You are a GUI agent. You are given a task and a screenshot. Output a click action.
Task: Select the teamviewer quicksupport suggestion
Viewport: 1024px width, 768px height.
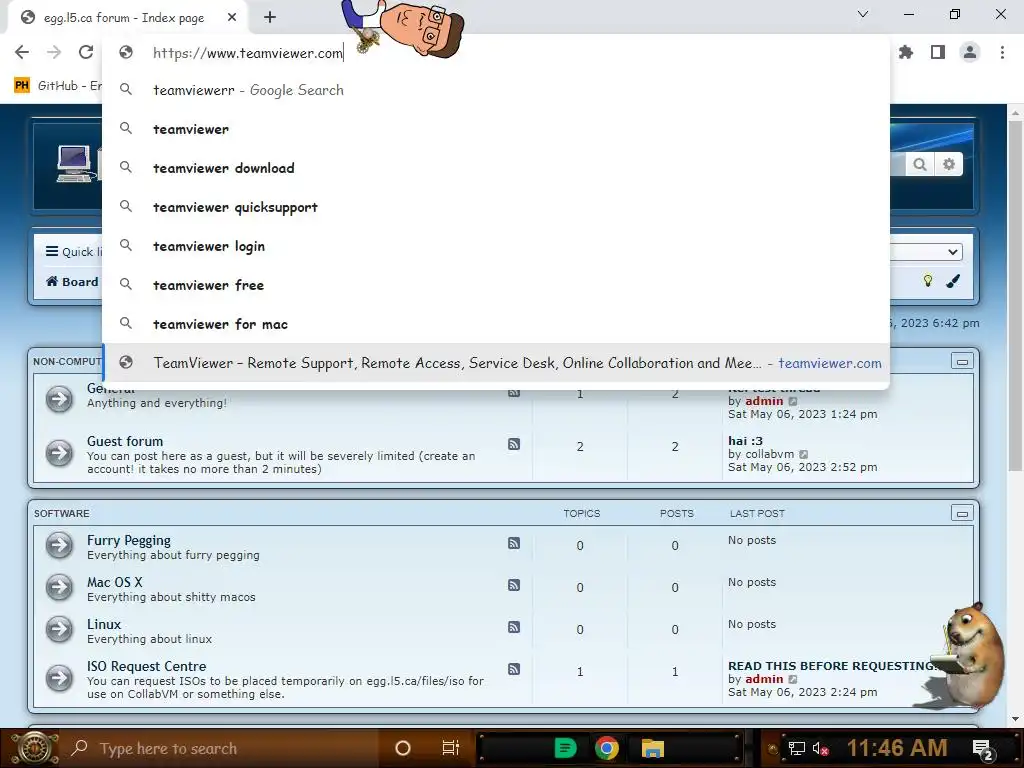tap(496, 207)
